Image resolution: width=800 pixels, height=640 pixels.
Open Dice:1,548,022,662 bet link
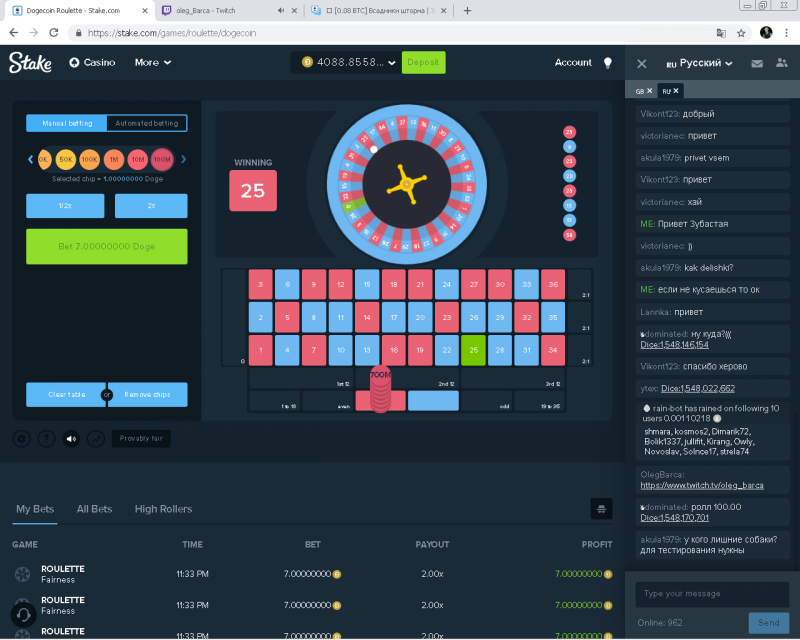point(698,388)
